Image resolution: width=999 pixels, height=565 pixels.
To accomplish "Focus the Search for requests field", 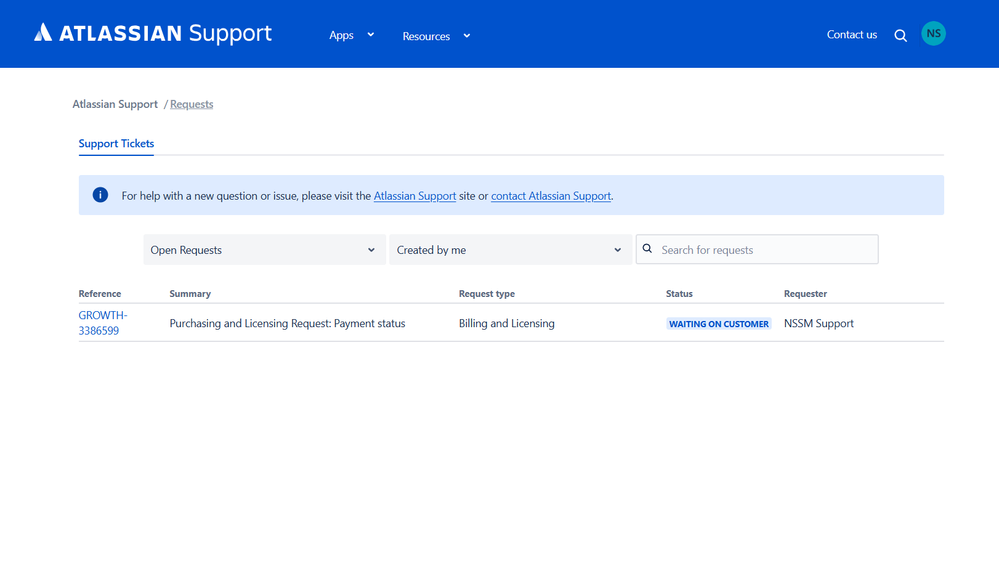I will click(x=757, y=250).
